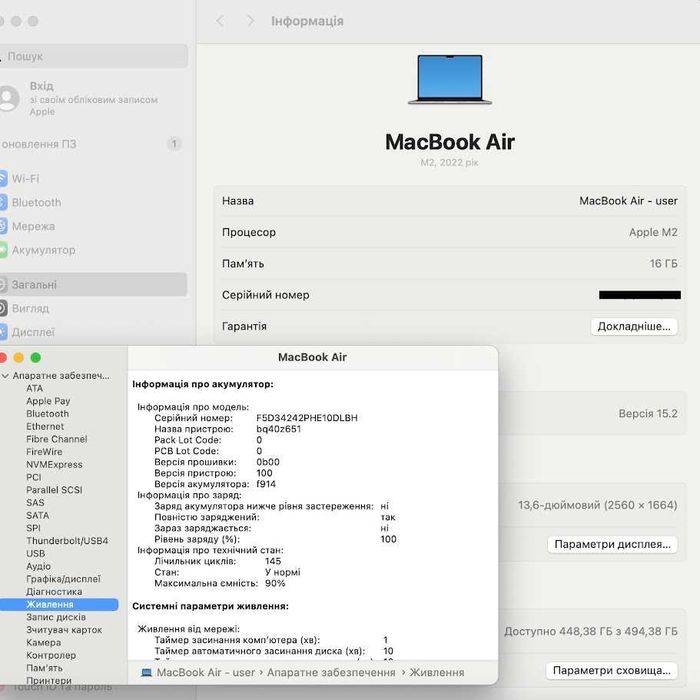700x700 pixels.
Task: Click the Wi-Fi icon in settings sidebar
Action: (3, 179)
